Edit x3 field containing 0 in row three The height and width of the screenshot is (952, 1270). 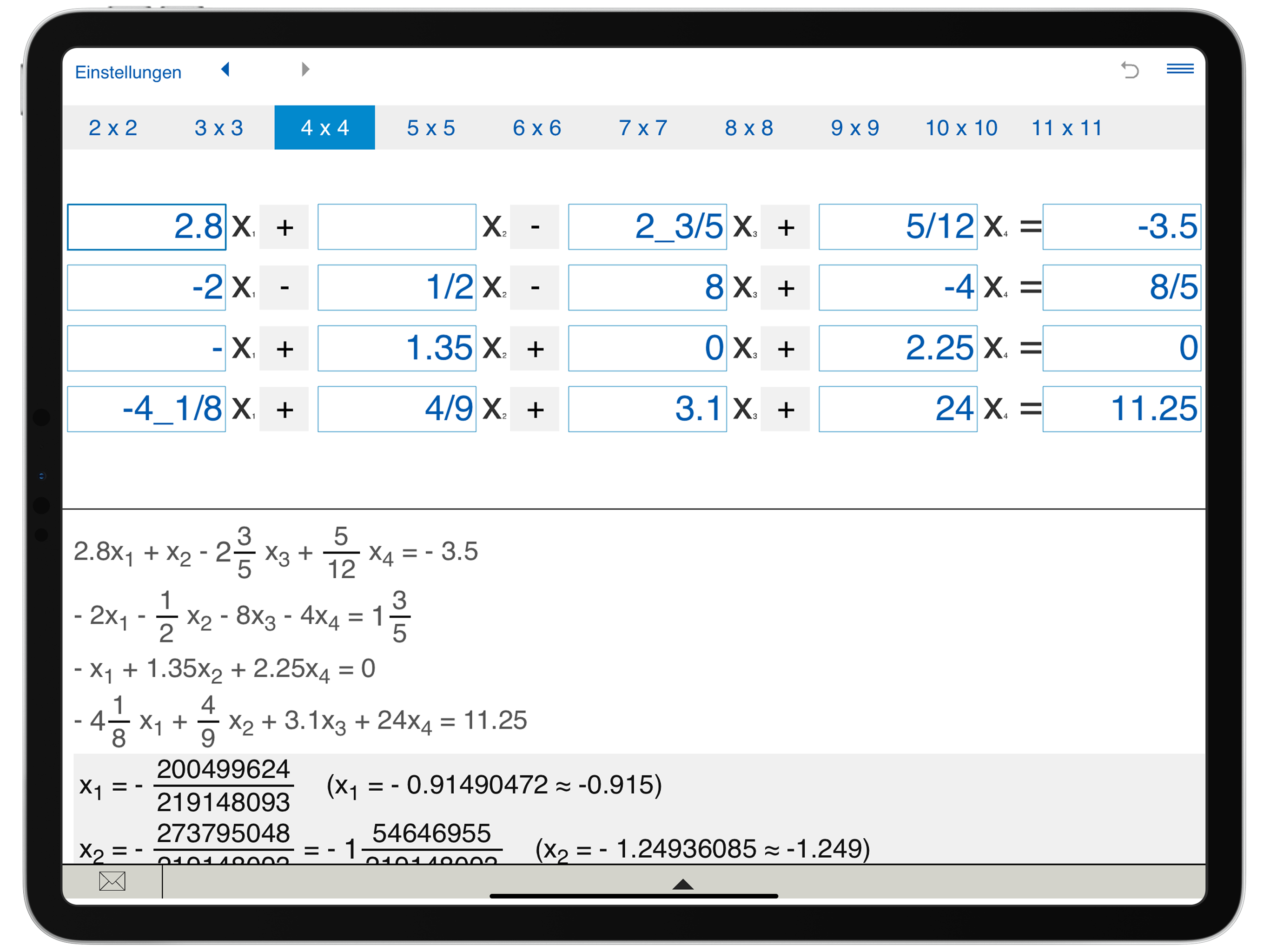(x=648, y=349)
